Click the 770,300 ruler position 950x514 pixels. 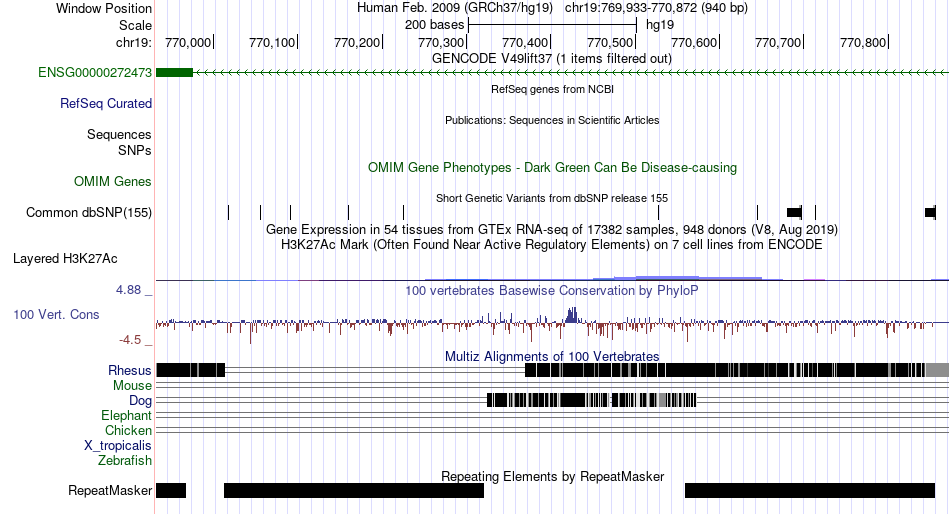442,42
